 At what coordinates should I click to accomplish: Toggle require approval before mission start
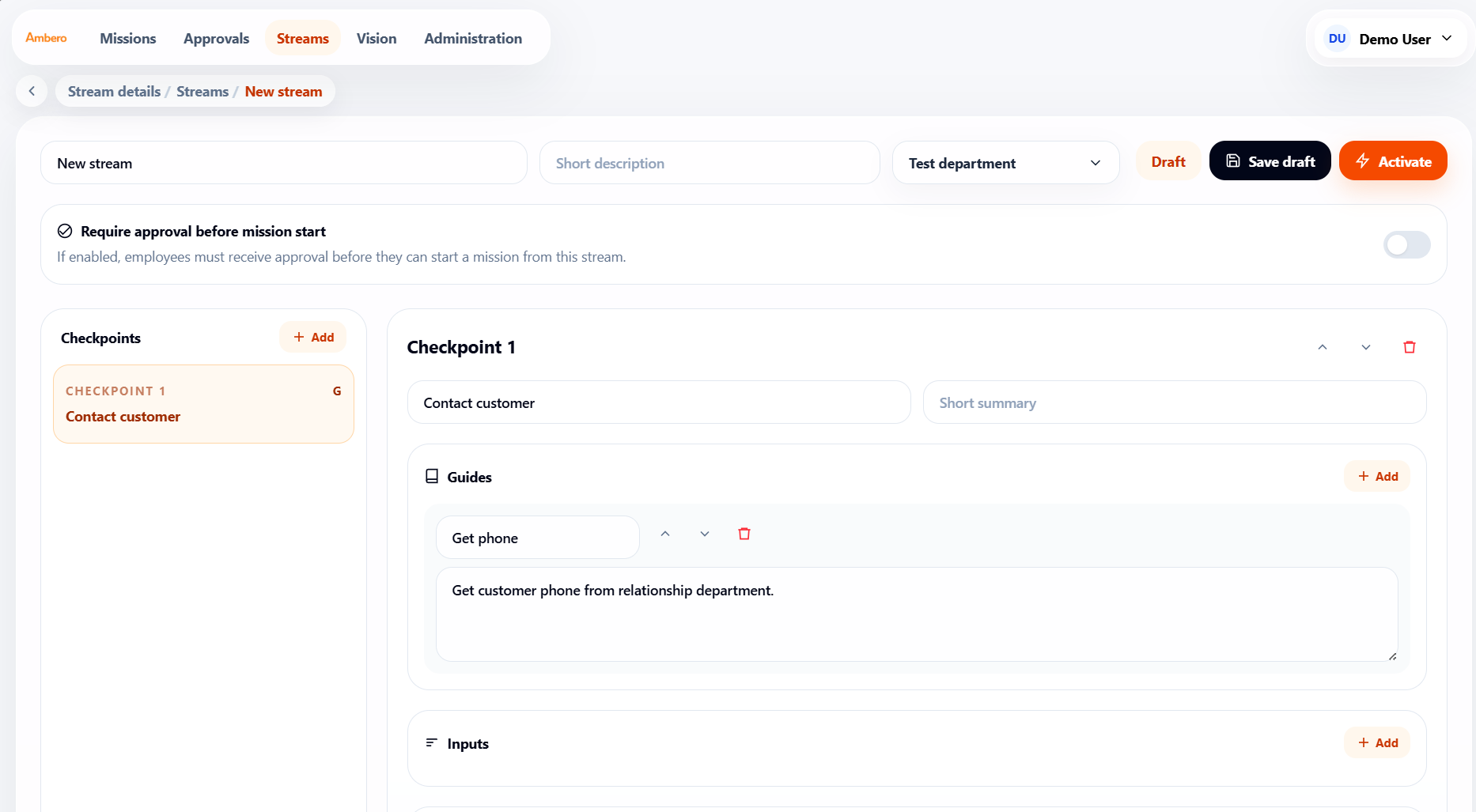1406,244
